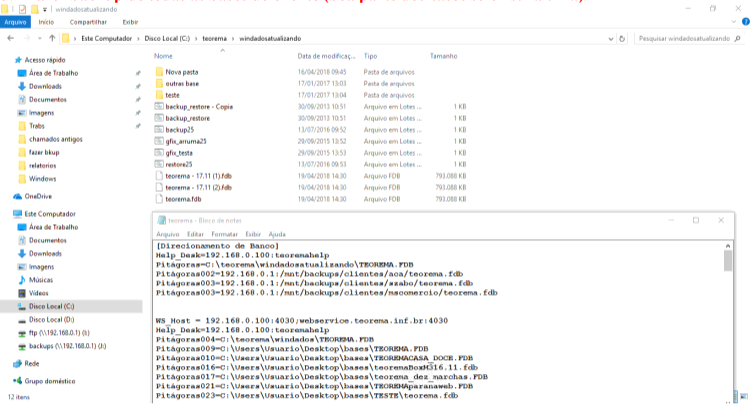Click the properties checkmark quick access icon

[x=23, y=9]
